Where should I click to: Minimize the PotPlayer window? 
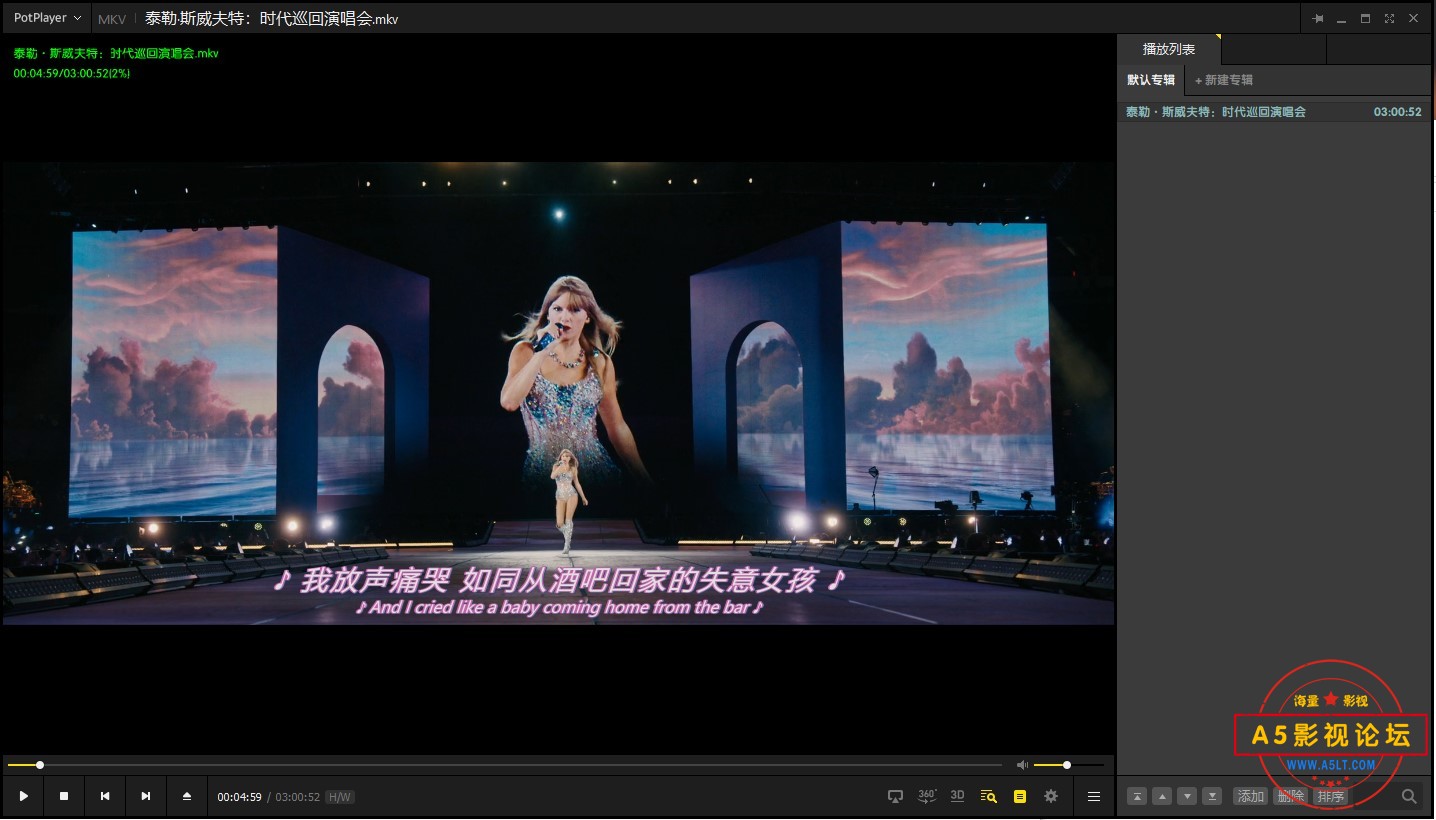[1341, 18]
